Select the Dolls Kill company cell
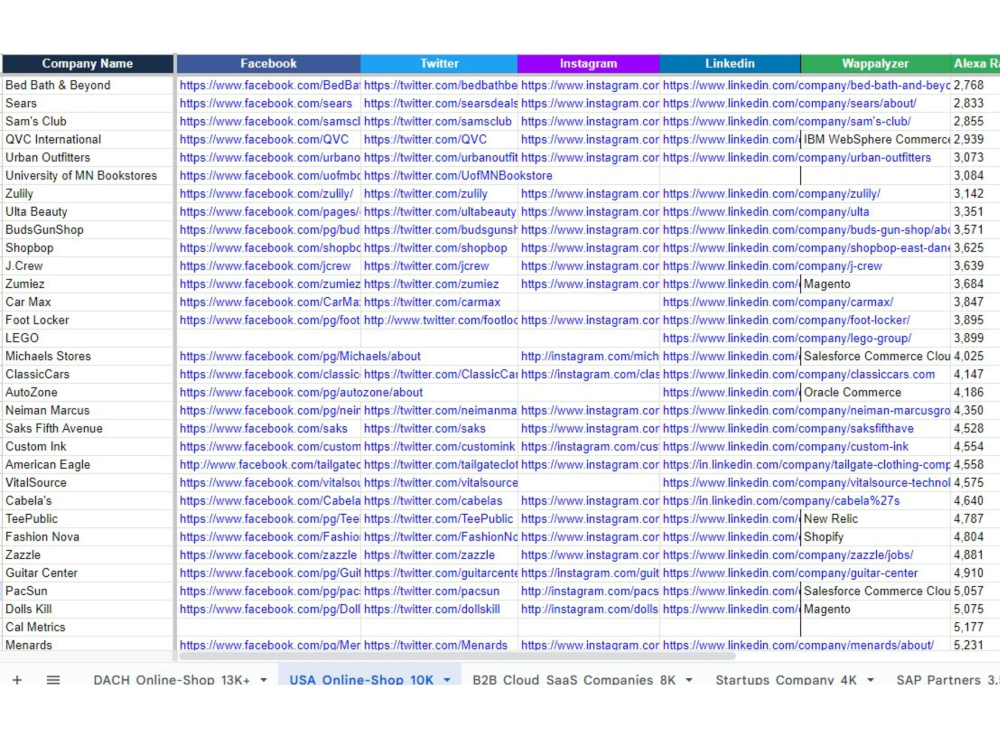Viewport: 1000px width, 750px height. pyautogui.click(x=87, y=609)
